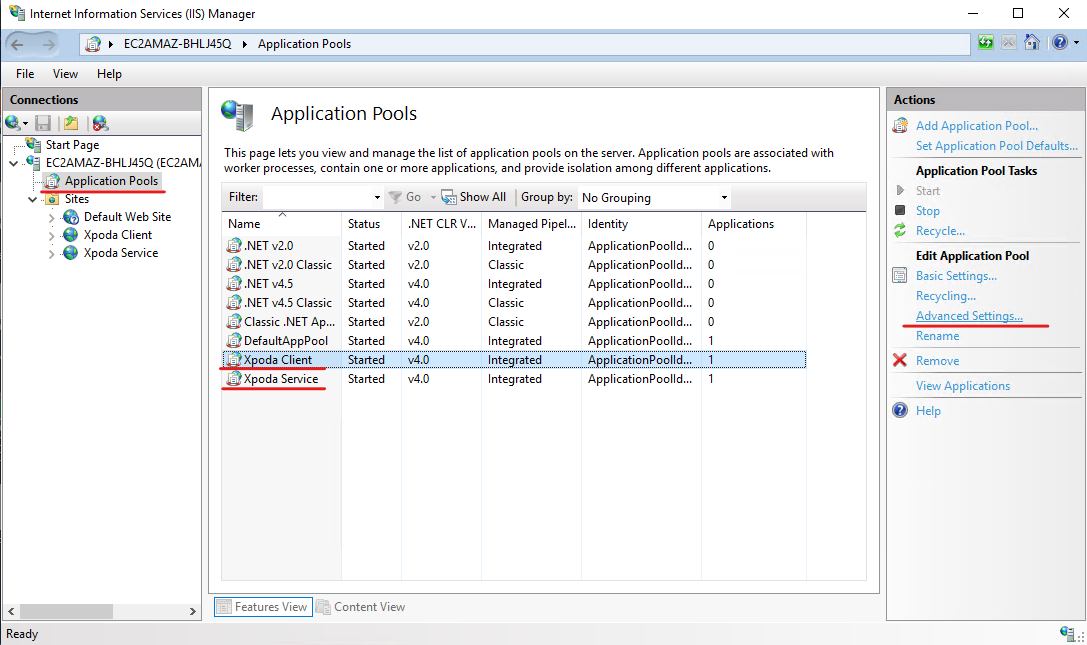Select the Start Page tree item
This screenshot has width=1087, height=645.
(x=72, y=145)
